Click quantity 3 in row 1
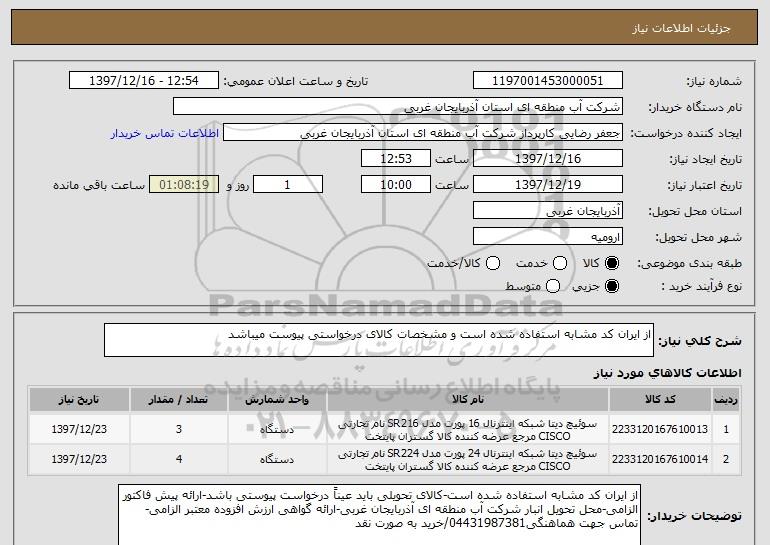 tap(179, 429)
